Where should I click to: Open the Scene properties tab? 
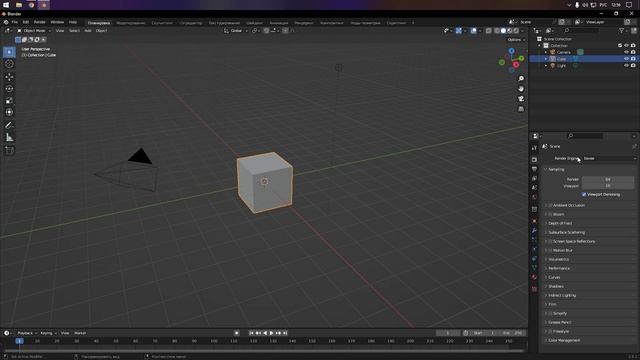coord(534,188)
